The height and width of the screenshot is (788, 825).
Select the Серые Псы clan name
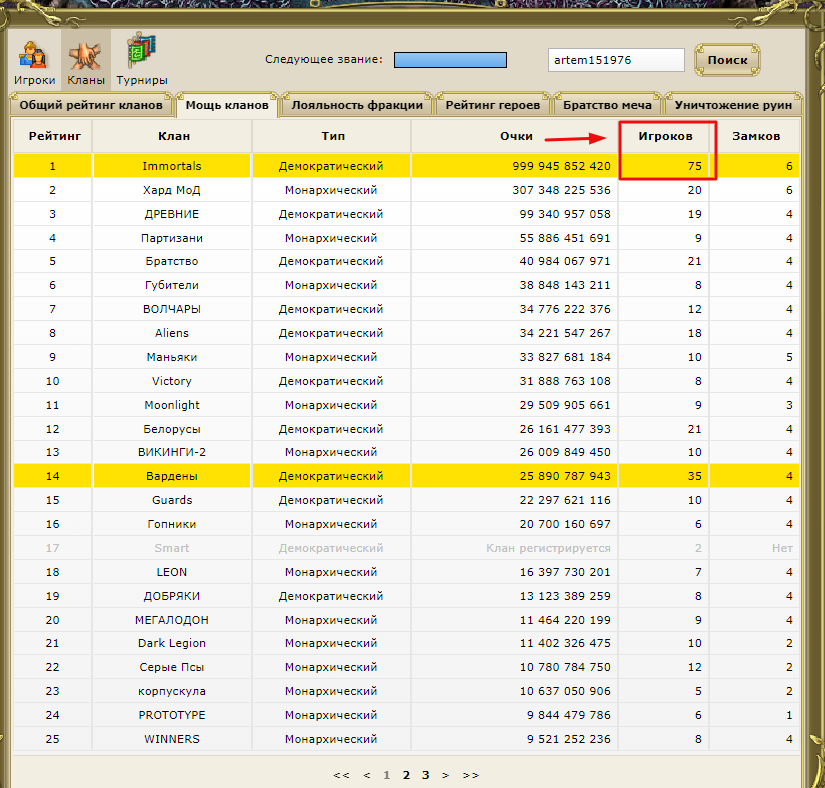(x=172, y=668)
